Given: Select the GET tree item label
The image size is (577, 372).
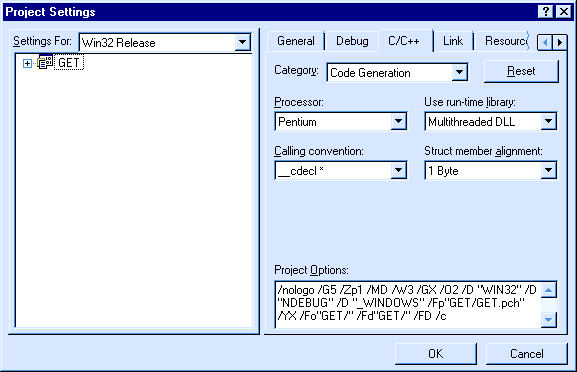Looking at the screenshot, I should pos(69,63).
